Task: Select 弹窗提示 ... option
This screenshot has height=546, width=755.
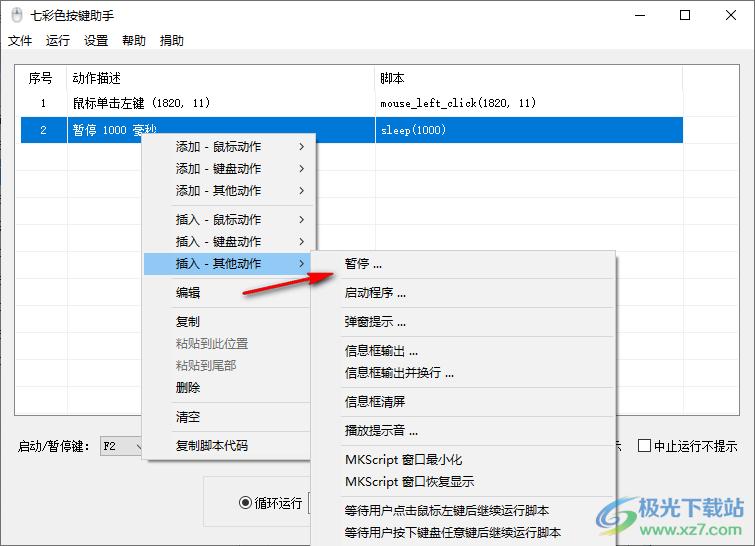Action: pyautogui.click(x=375, y=323)
